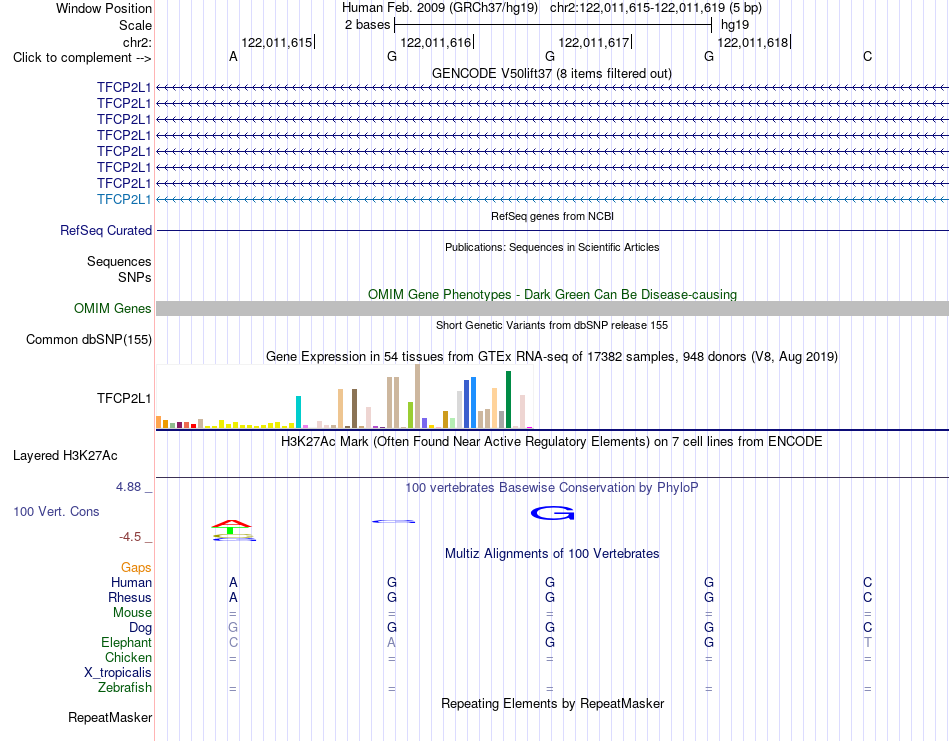950x741 pixels.
Task: Open the OMIM Gene Phenotypes track title
Action: (552, 294)
